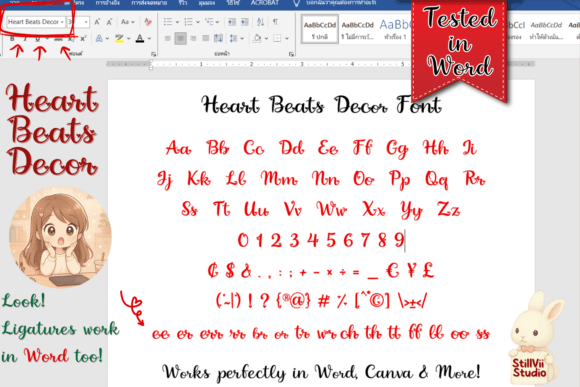The width and height of the screenshot is (580, 387).
Task: Click 'Works perfectly in Word, Canva & More!' line
Action: 321,372
